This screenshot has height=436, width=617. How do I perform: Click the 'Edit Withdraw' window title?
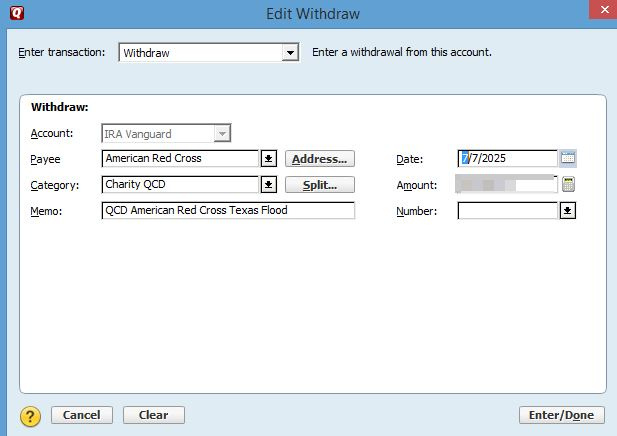[x=313, y=14]
